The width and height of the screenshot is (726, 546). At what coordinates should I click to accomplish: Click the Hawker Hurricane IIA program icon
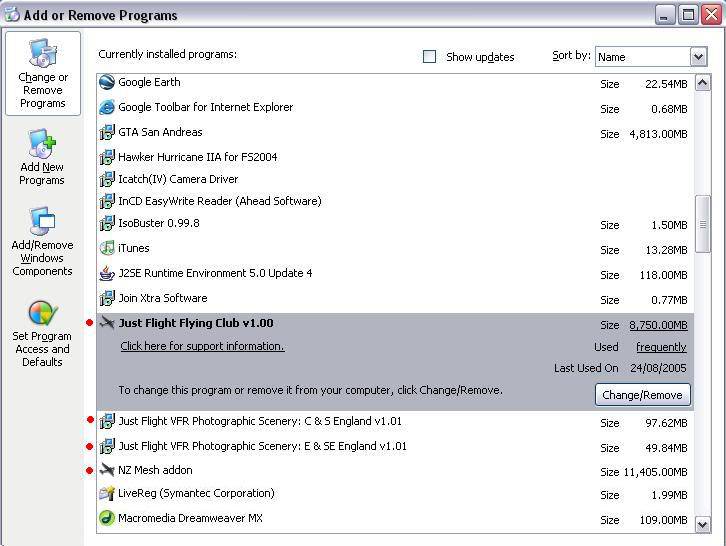click(x=107, y=157)
